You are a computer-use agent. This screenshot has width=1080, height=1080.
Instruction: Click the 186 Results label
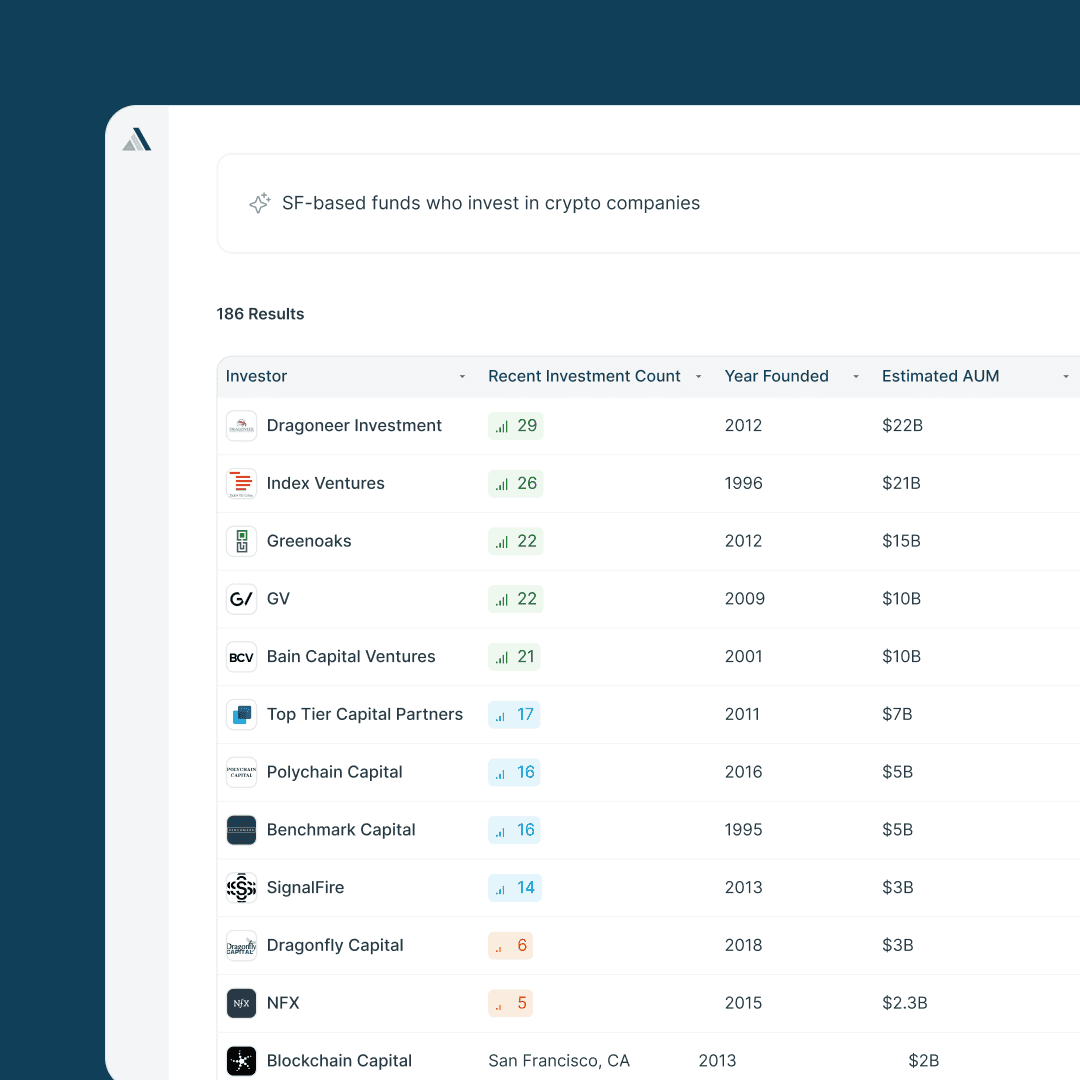point(260,314)
